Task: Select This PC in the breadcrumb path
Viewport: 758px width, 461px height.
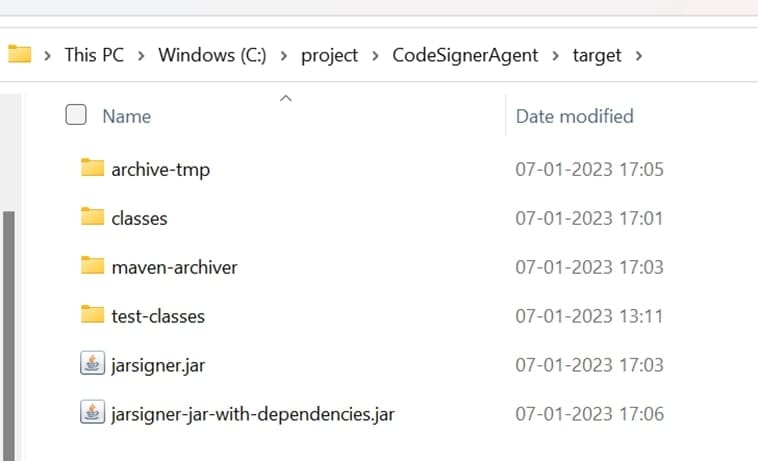Action: (x=94, y=55)
